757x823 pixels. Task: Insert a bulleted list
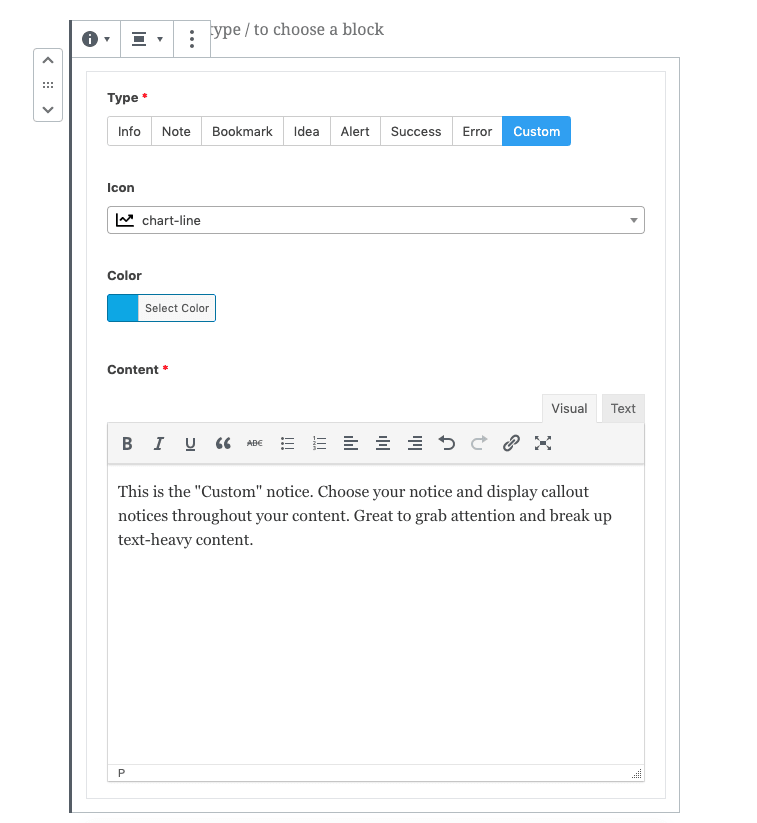coord(287,444)
